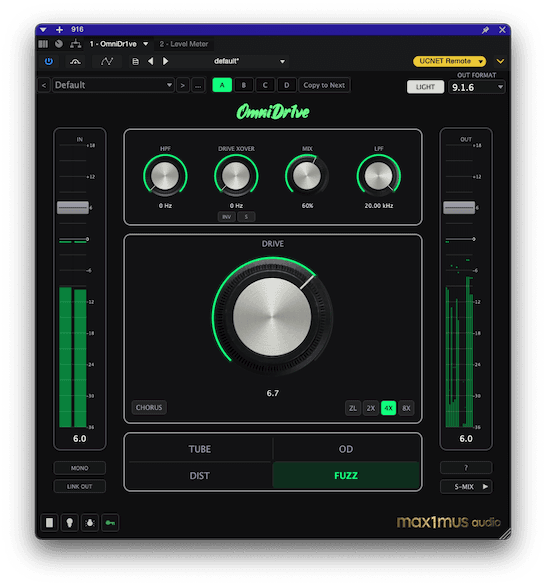
Task: Enable the LINK OUT toggle
Action: [x=80, y=487]
